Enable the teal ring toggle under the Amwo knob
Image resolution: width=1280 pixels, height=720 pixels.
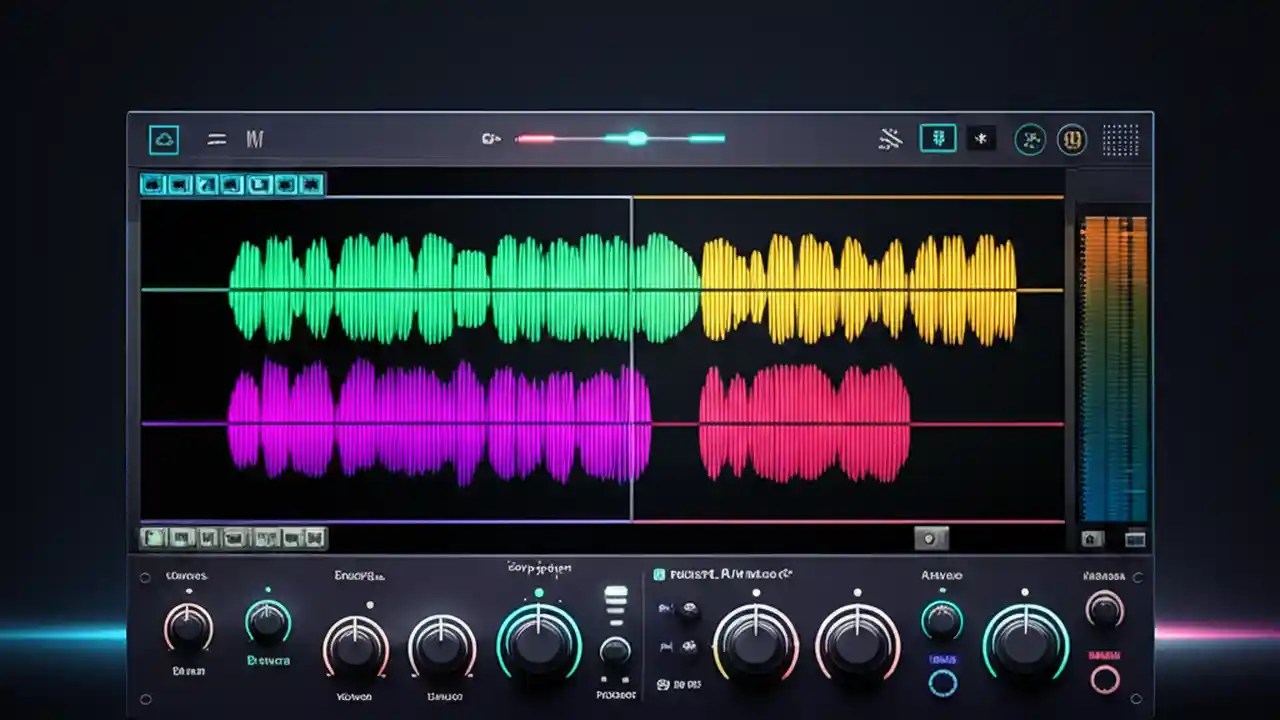(x=941, y=679)
